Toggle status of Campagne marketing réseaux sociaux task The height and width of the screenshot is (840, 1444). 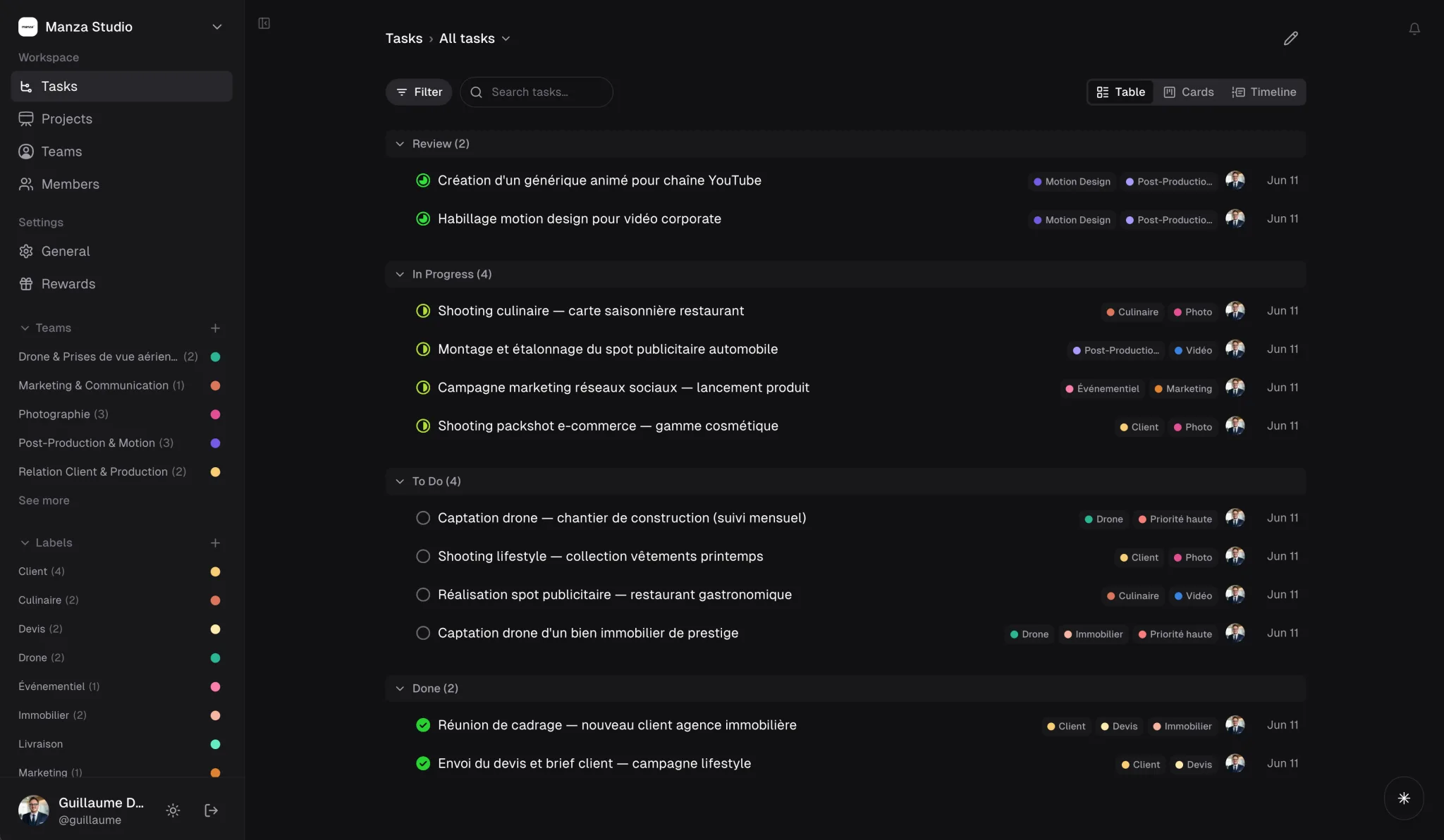[423, 388]
